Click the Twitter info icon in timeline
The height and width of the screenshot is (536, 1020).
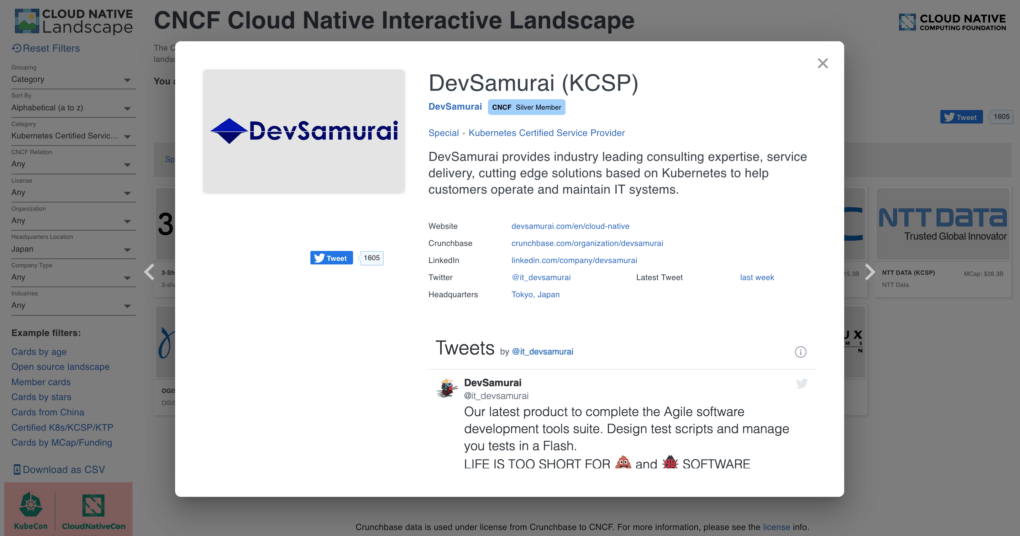click(x=801, y=352)
